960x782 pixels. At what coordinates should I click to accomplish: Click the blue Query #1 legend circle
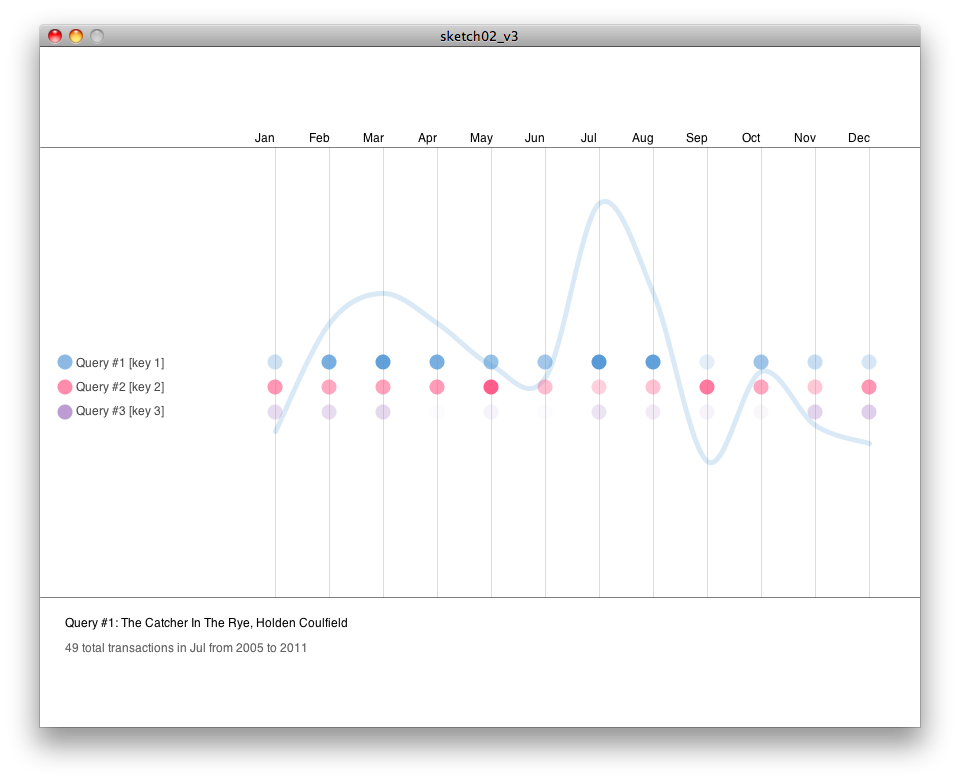coord(65,363)
